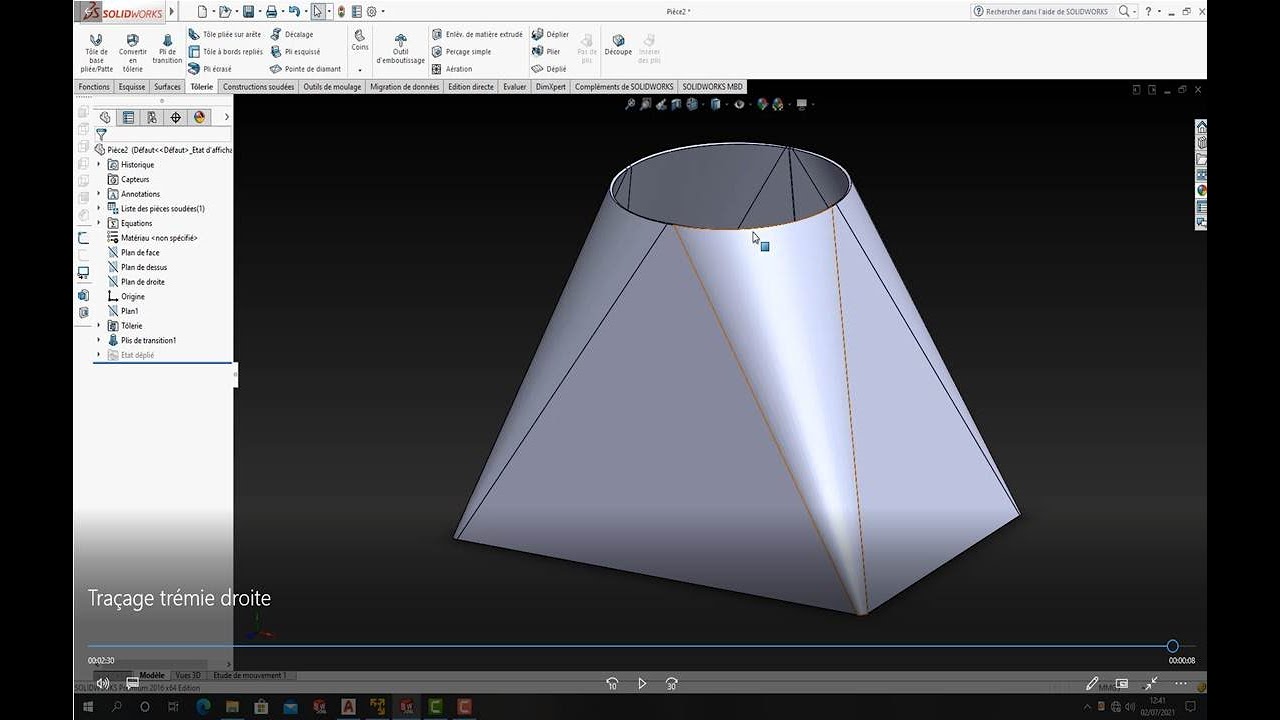Switch to the Evaluer tab
This screenshot has width=1280, height=720.
pos(514,87)
